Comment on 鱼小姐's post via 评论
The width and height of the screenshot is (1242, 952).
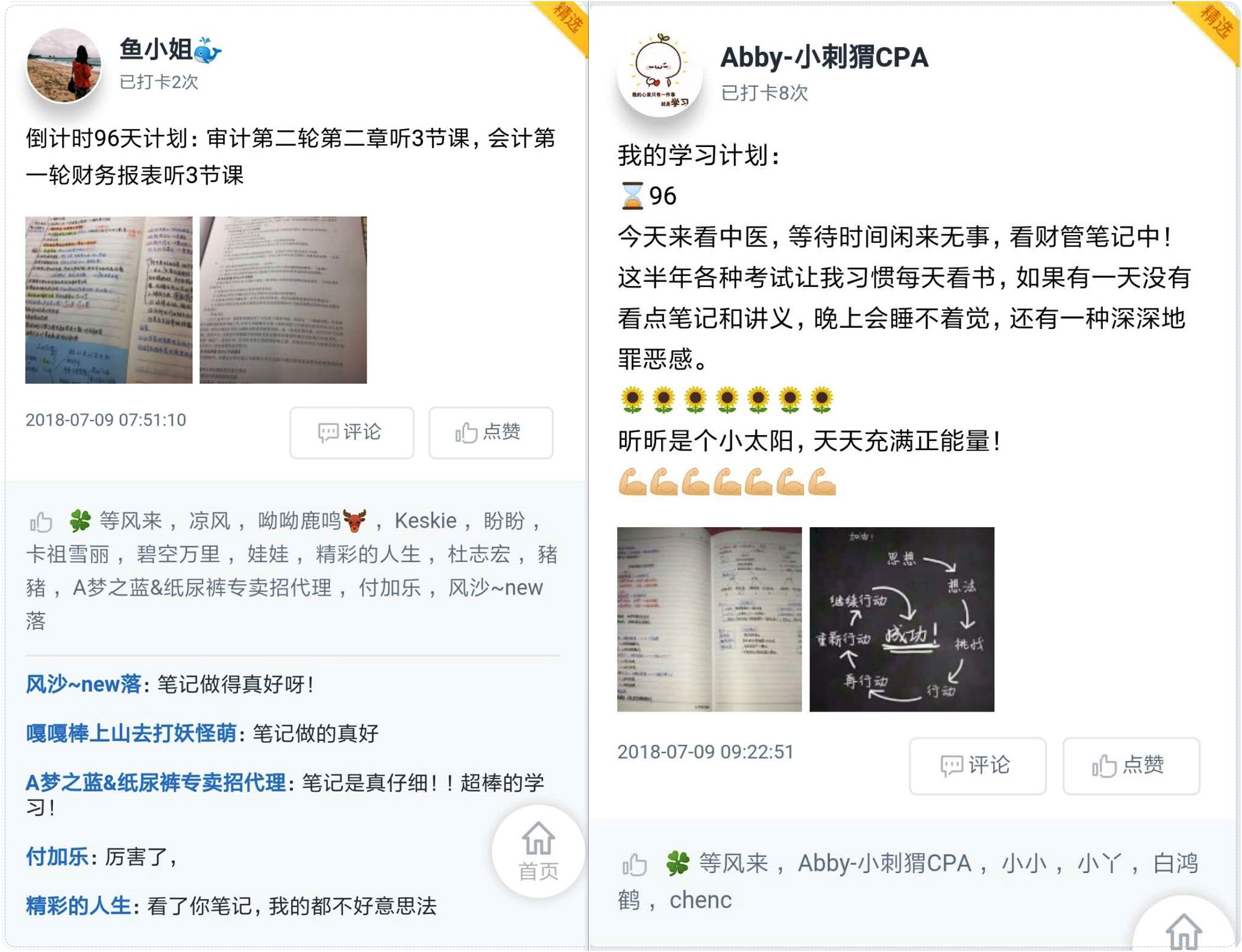point(351,432)
